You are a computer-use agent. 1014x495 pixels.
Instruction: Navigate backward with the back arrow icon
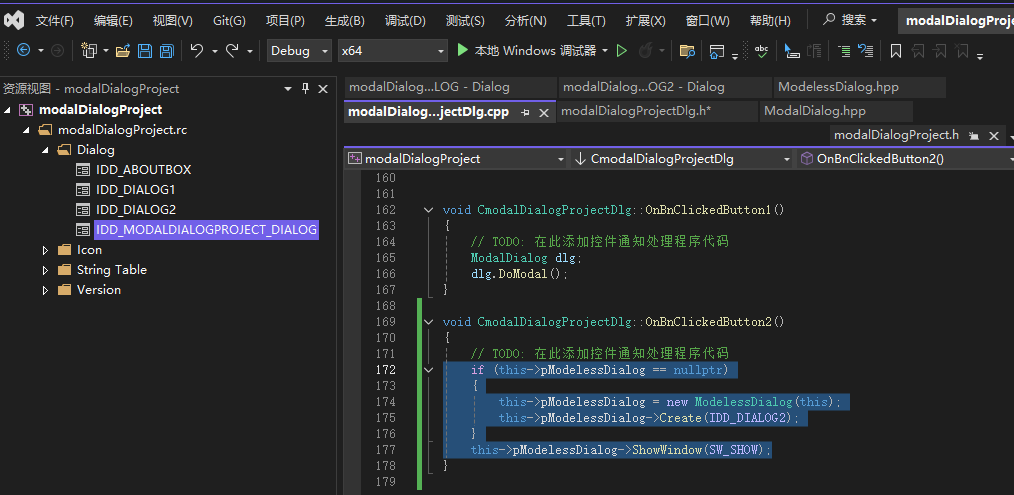pyautogui.click(x=23, y=51)
